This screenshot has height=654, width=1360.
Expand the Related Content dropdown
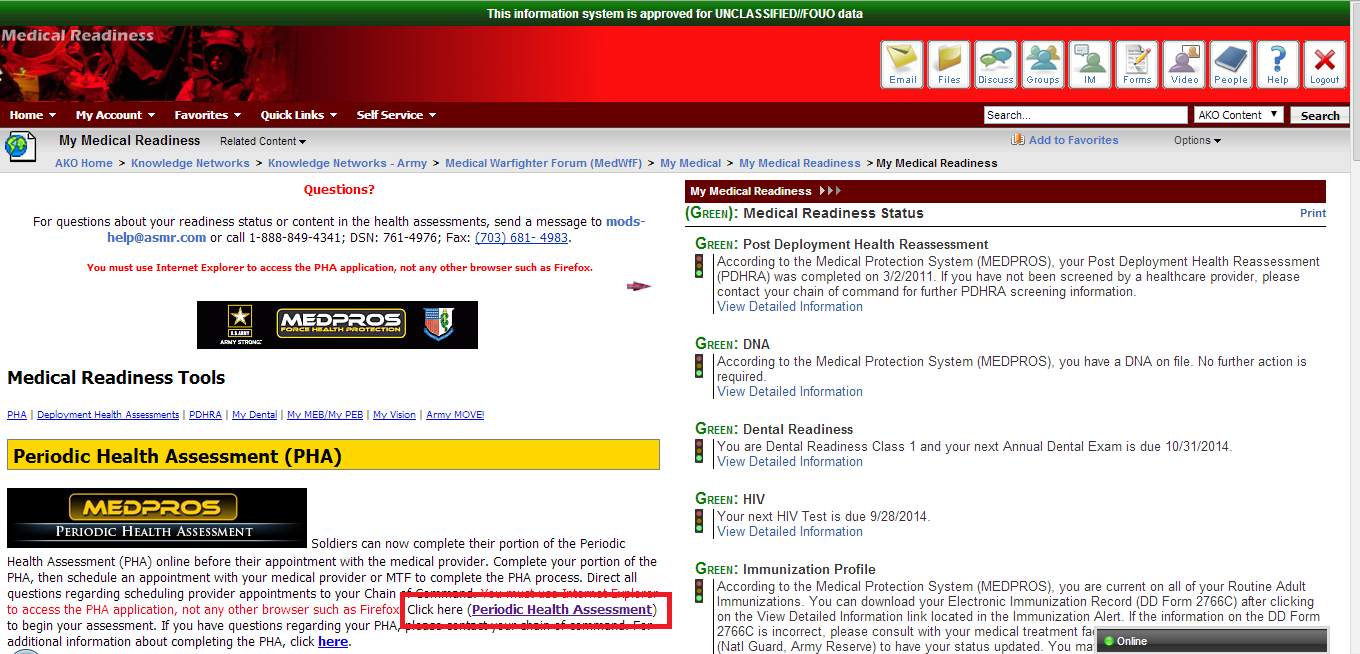pos(263,141)
